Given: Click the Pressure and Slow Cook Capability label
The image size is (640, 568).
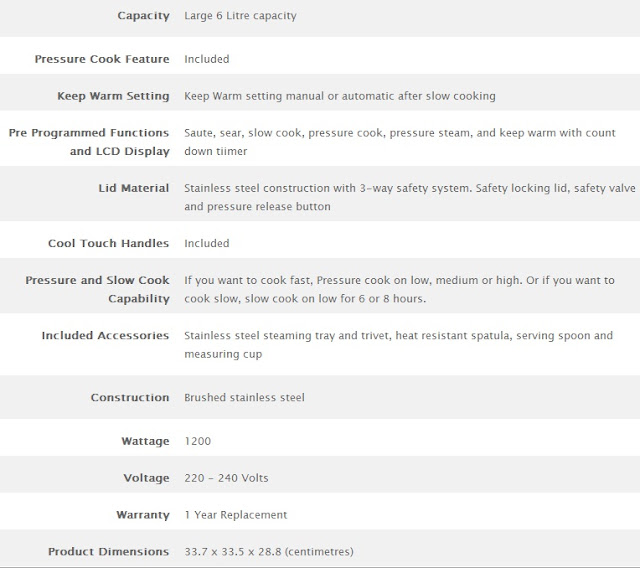Looking at the screenshot, I should [97, 289].
